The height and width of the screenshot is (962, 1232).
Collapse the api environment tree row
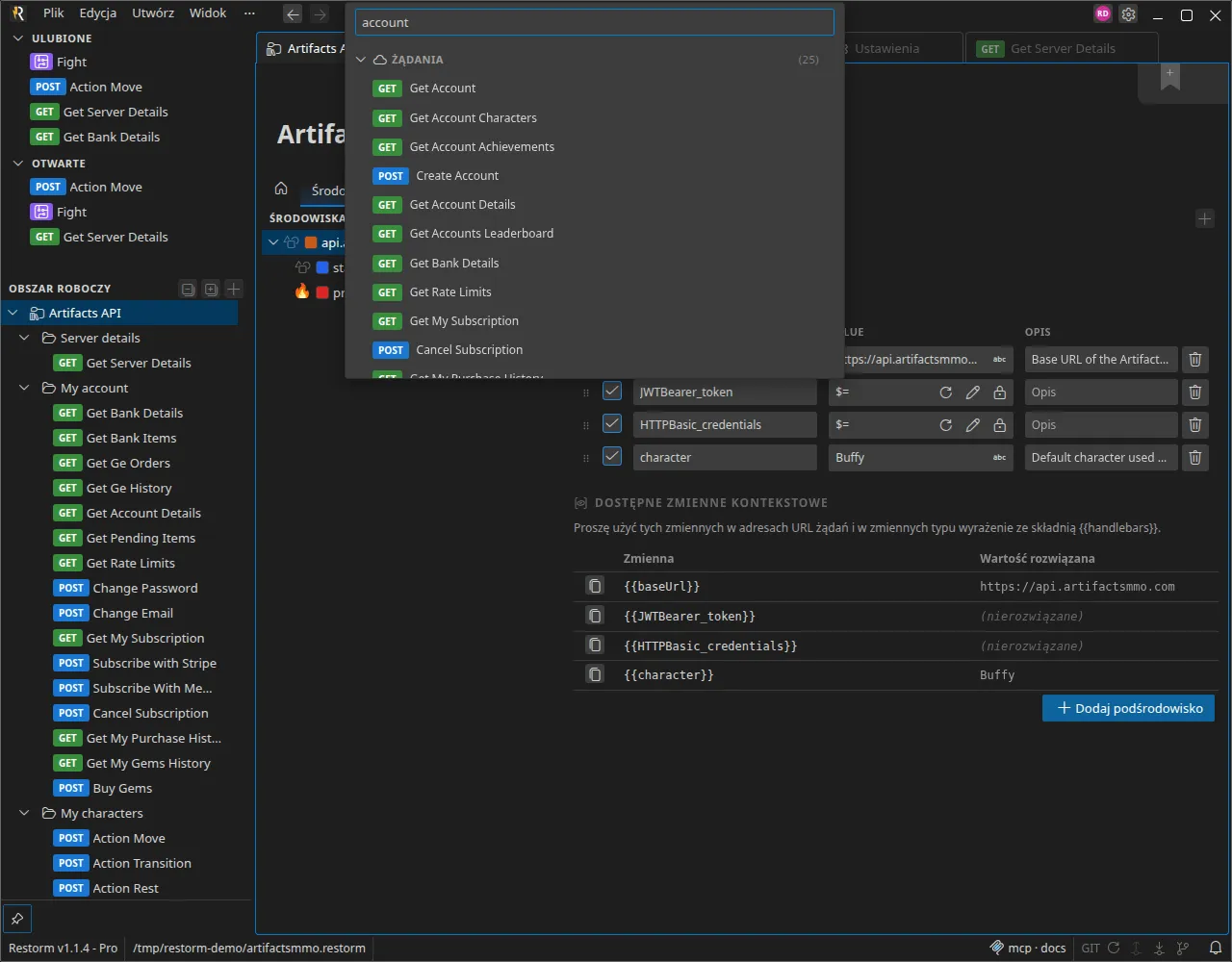coord(273,242)
